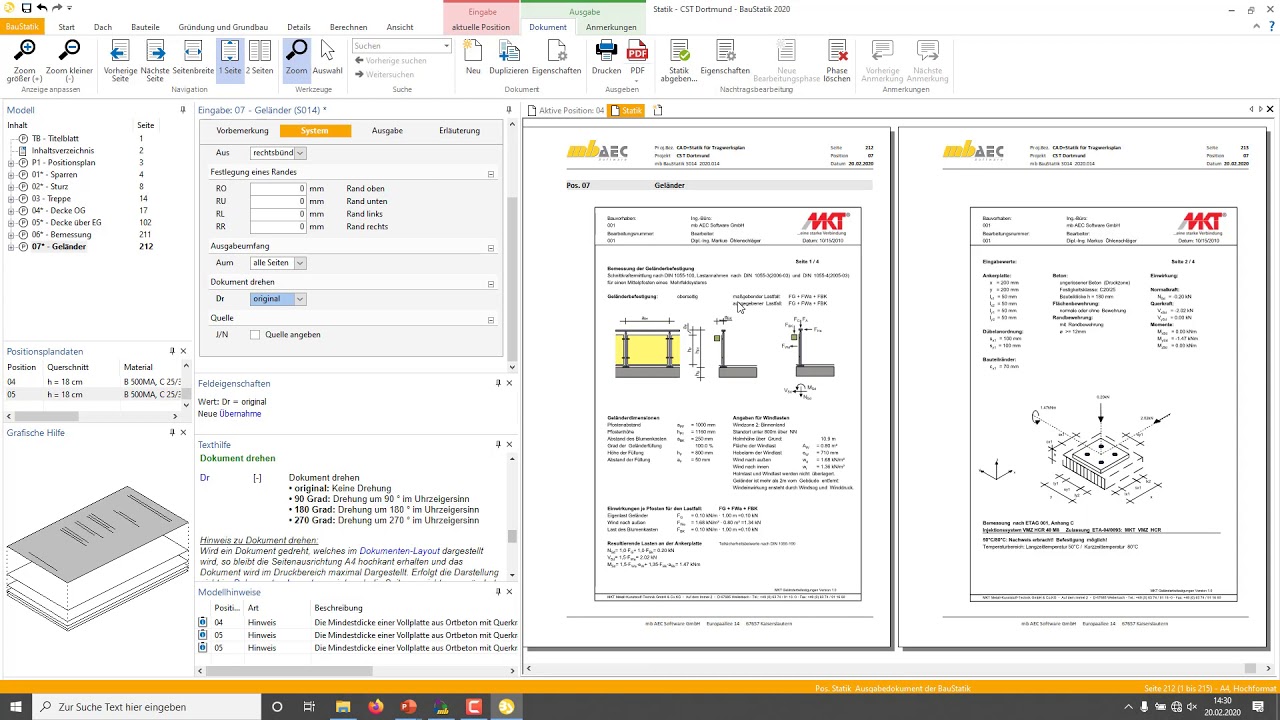Image resolution: width=1280 pixels, height=720 pixels.
Task: Collapse the Ausgabeumfang section
Action: pyautogui.click(x=491, y=247)
